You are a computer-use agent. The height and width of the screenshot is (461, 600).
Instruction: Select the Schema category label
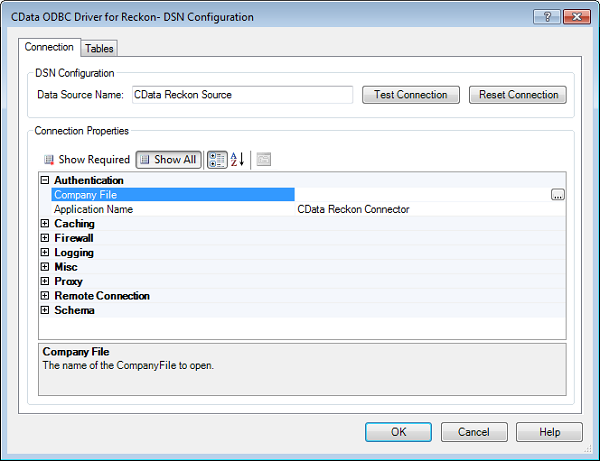[74, 310]
